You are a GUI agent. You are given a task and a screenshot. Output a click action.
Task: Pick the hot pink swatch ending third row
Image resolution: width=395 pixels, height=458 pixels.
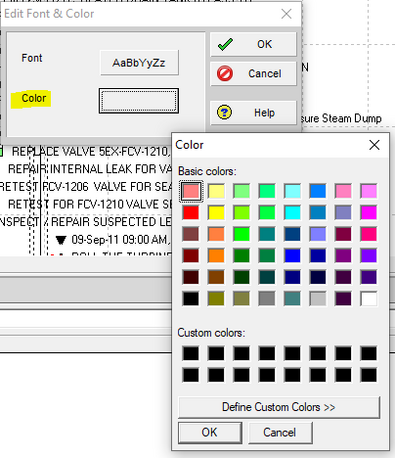[369, 234]
